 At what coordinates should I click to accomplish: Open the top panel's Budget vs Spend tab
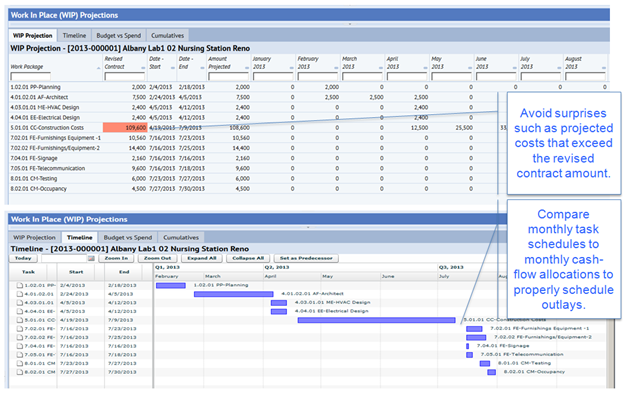point(119,36)
